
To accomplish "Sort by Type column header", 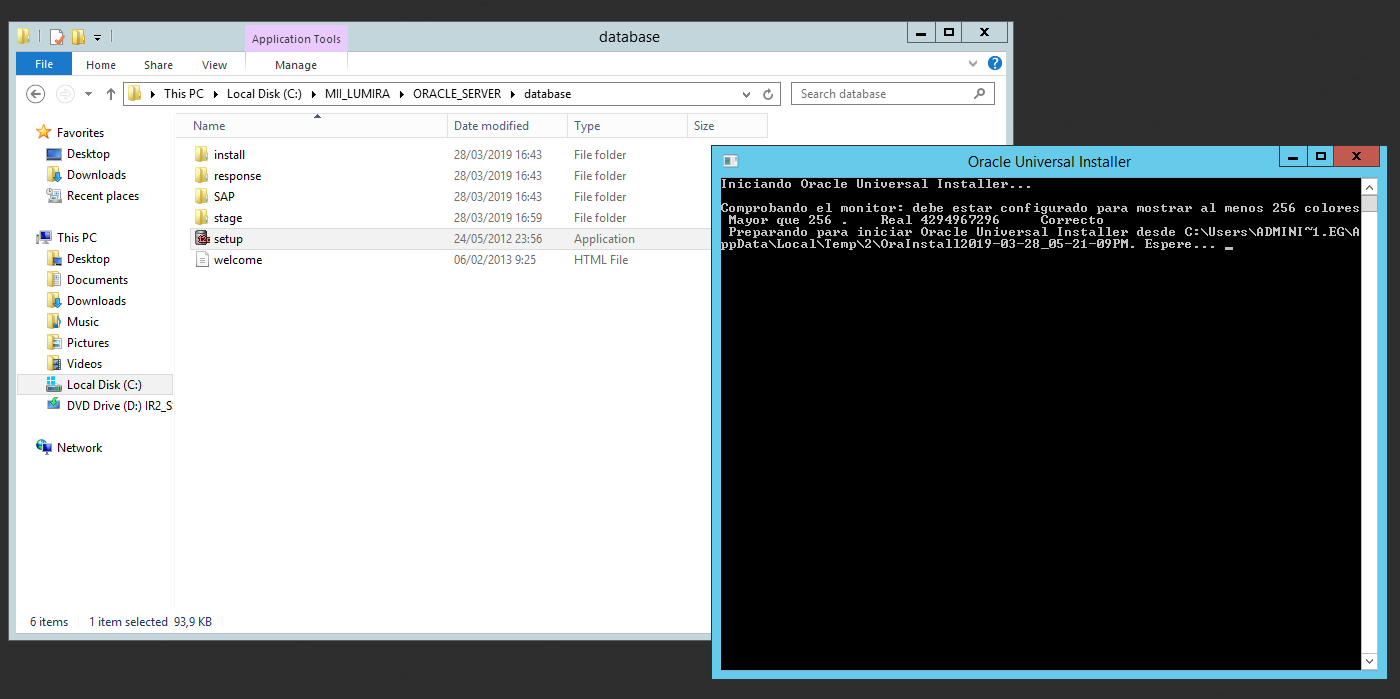I will pos(627,126).
